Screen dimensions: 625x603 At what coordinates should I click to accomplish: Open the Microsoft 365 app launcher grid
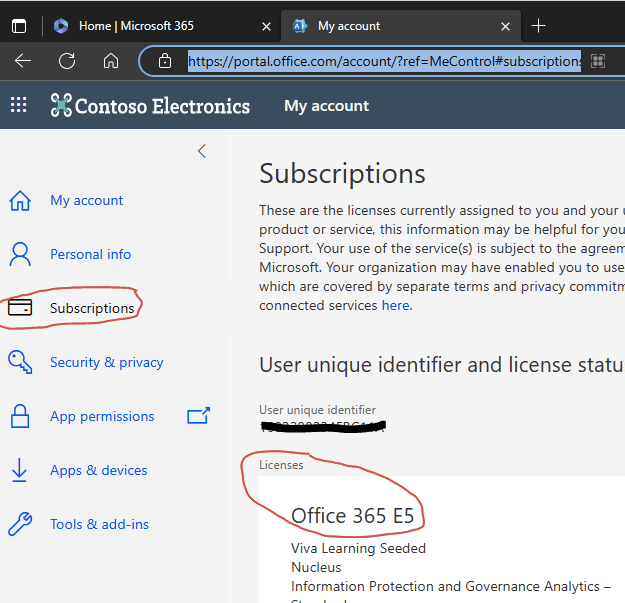18,105
